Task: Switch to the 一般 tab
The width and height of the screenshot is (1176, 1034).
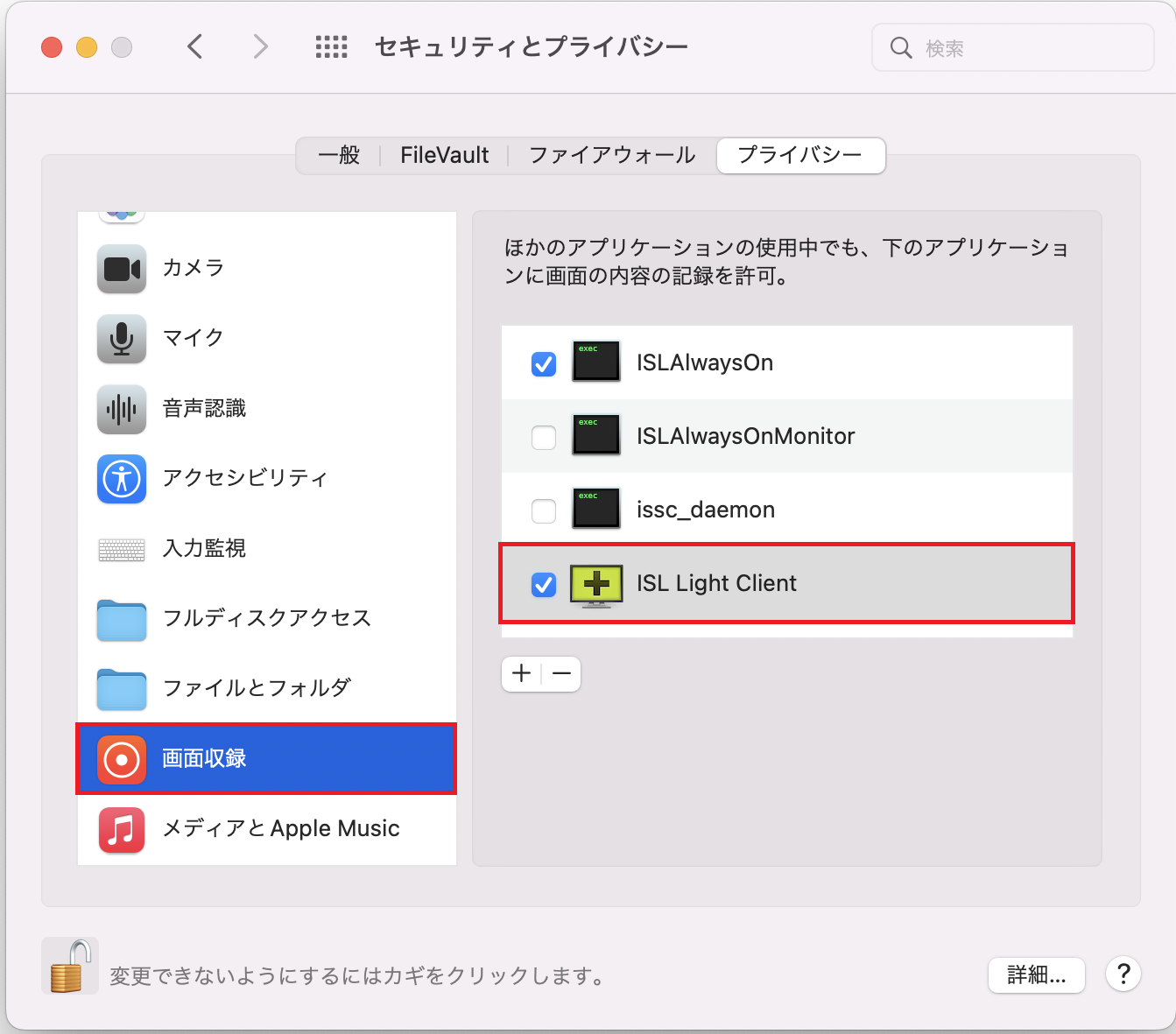Action: pyautogui.click(x=339, y=155)
